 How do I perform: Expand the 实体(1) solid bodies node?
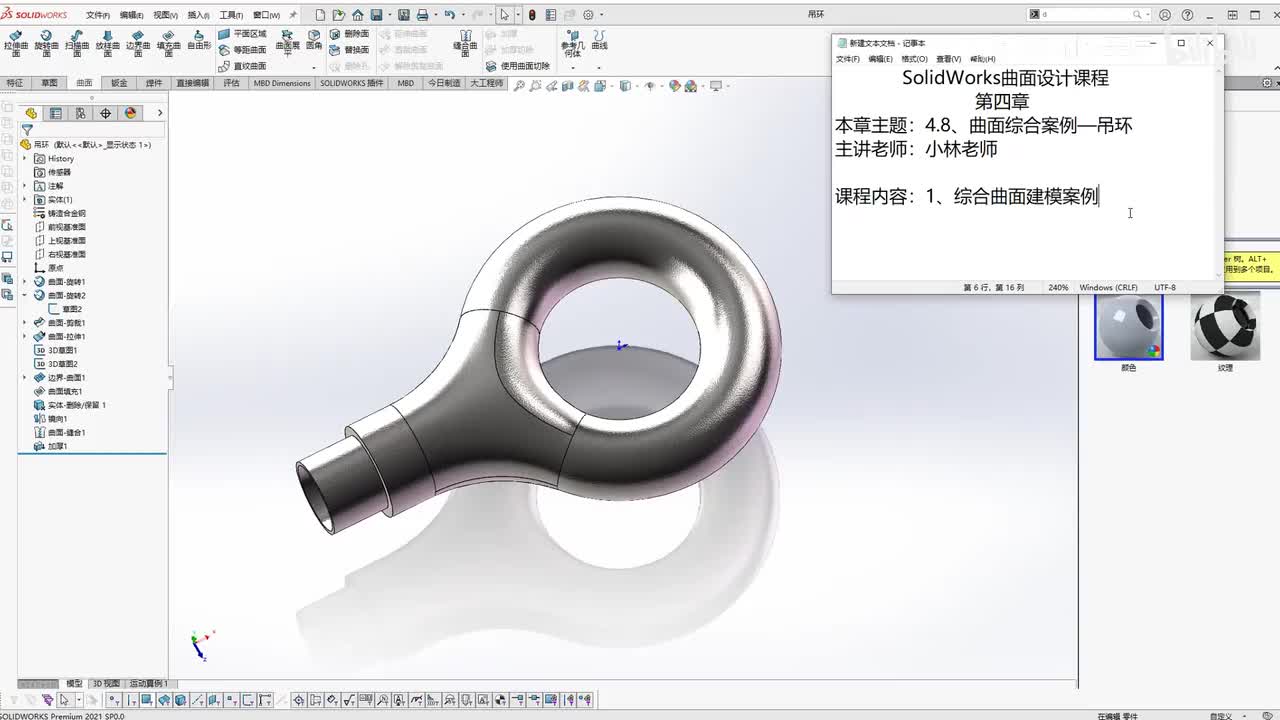click(25, 200)
